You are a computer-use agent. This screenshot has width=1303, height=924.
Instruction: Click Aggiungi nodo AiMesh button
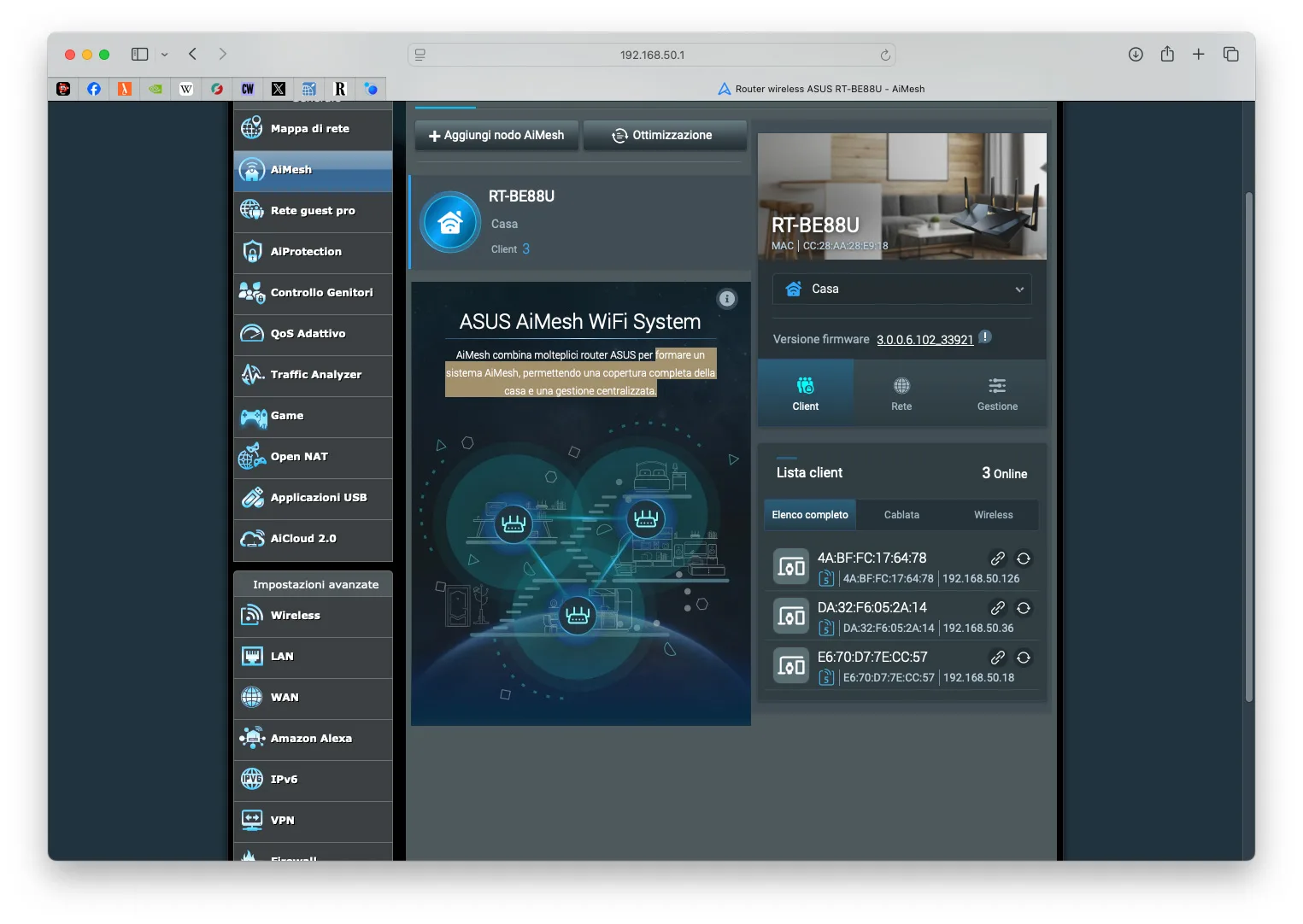click(496, 136)
